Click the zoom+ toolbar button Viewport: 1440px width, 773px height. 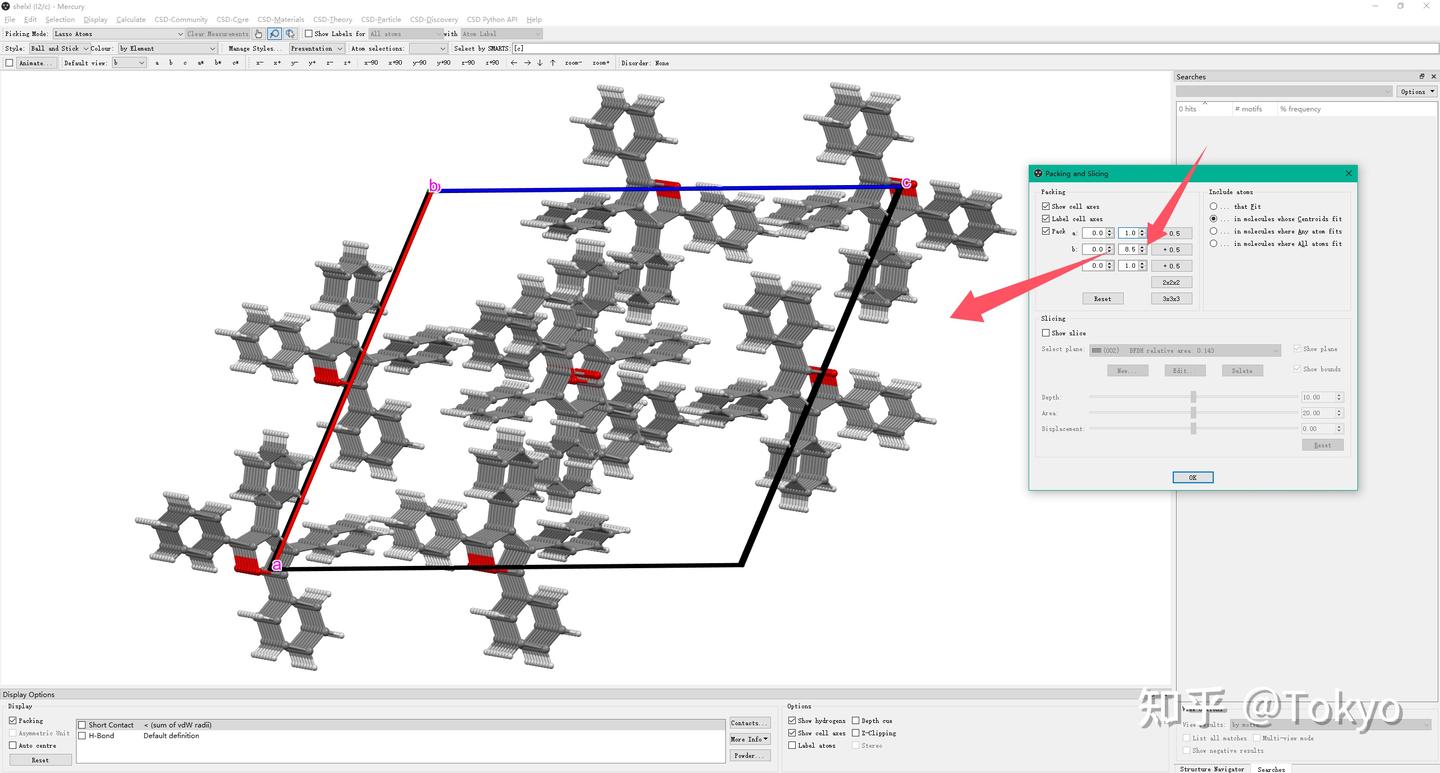coord(601,62)
